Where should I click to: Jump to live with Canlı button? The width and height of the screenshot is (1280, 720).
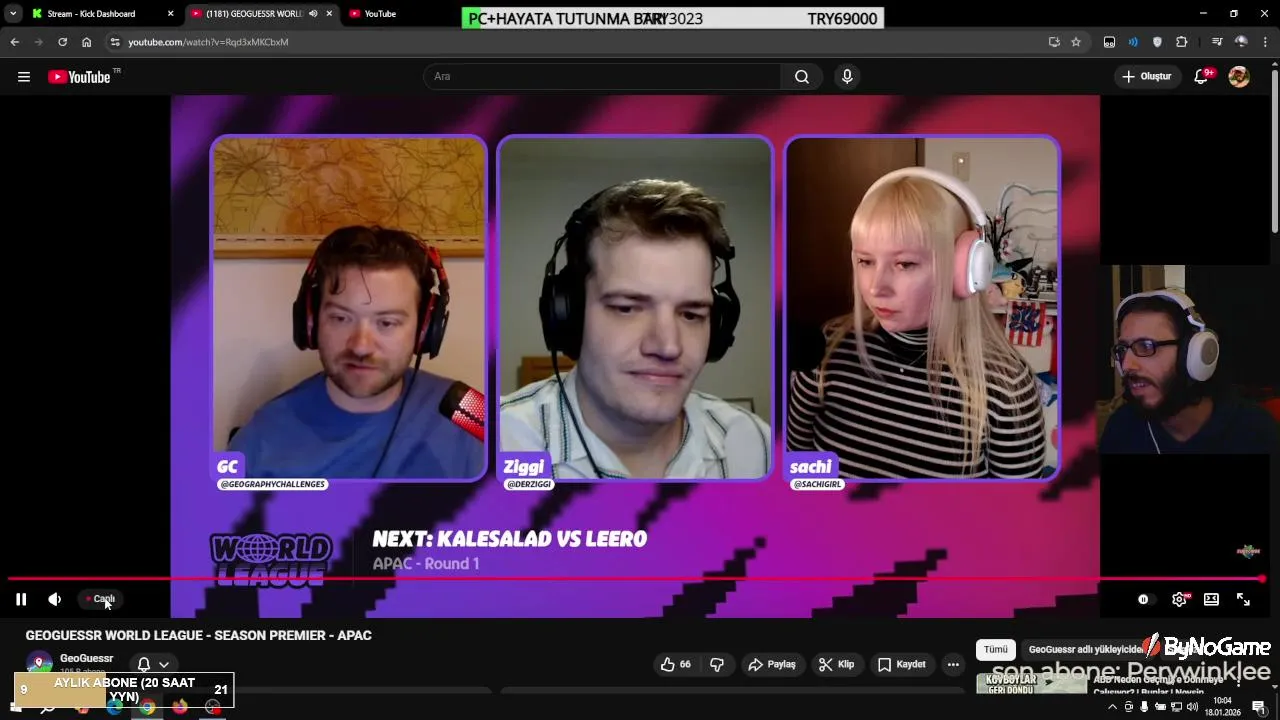coord(100,599)
